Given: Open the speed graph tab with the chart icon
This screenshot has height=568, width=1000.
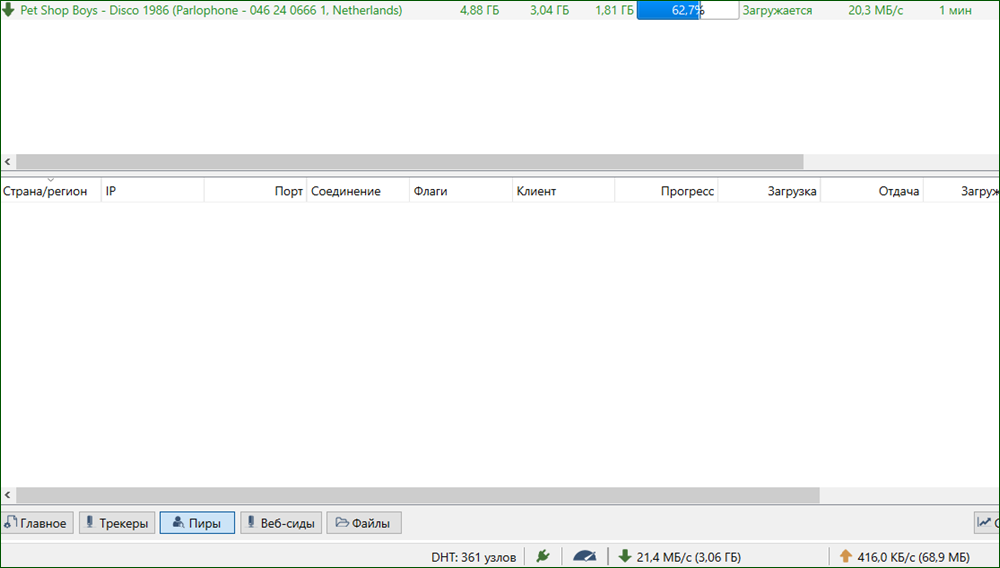Looking at the screenshot, I should [987, 523].
